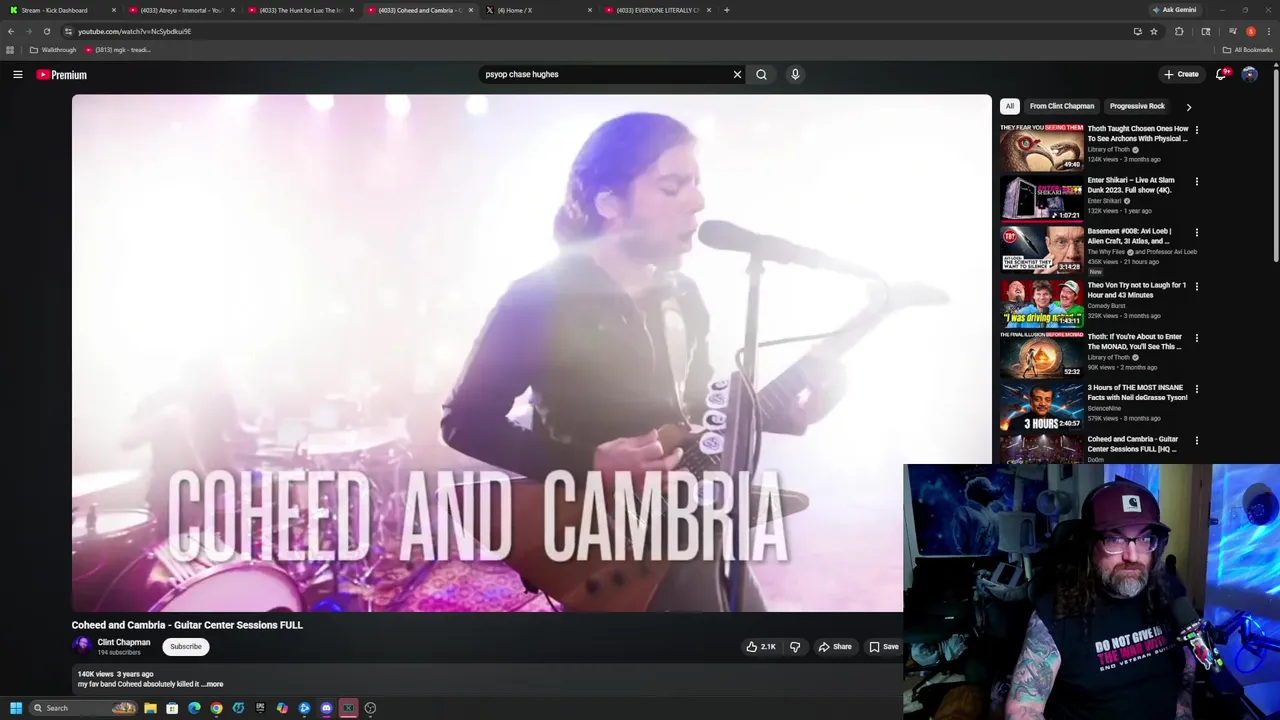
Task: Click the browser address bar URL
Action: (135, 31)
